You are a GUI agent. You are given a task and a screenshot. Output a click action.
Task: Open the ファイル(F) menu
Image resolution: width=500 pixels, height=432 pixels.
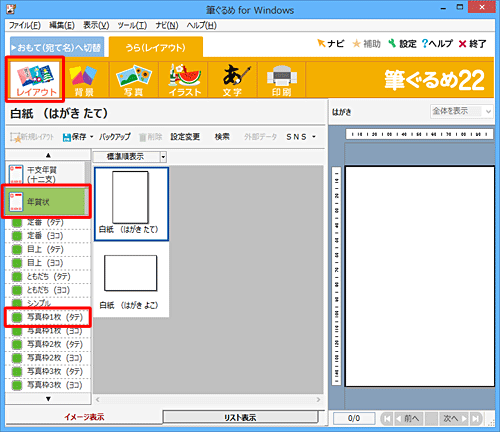coord(25,25)
